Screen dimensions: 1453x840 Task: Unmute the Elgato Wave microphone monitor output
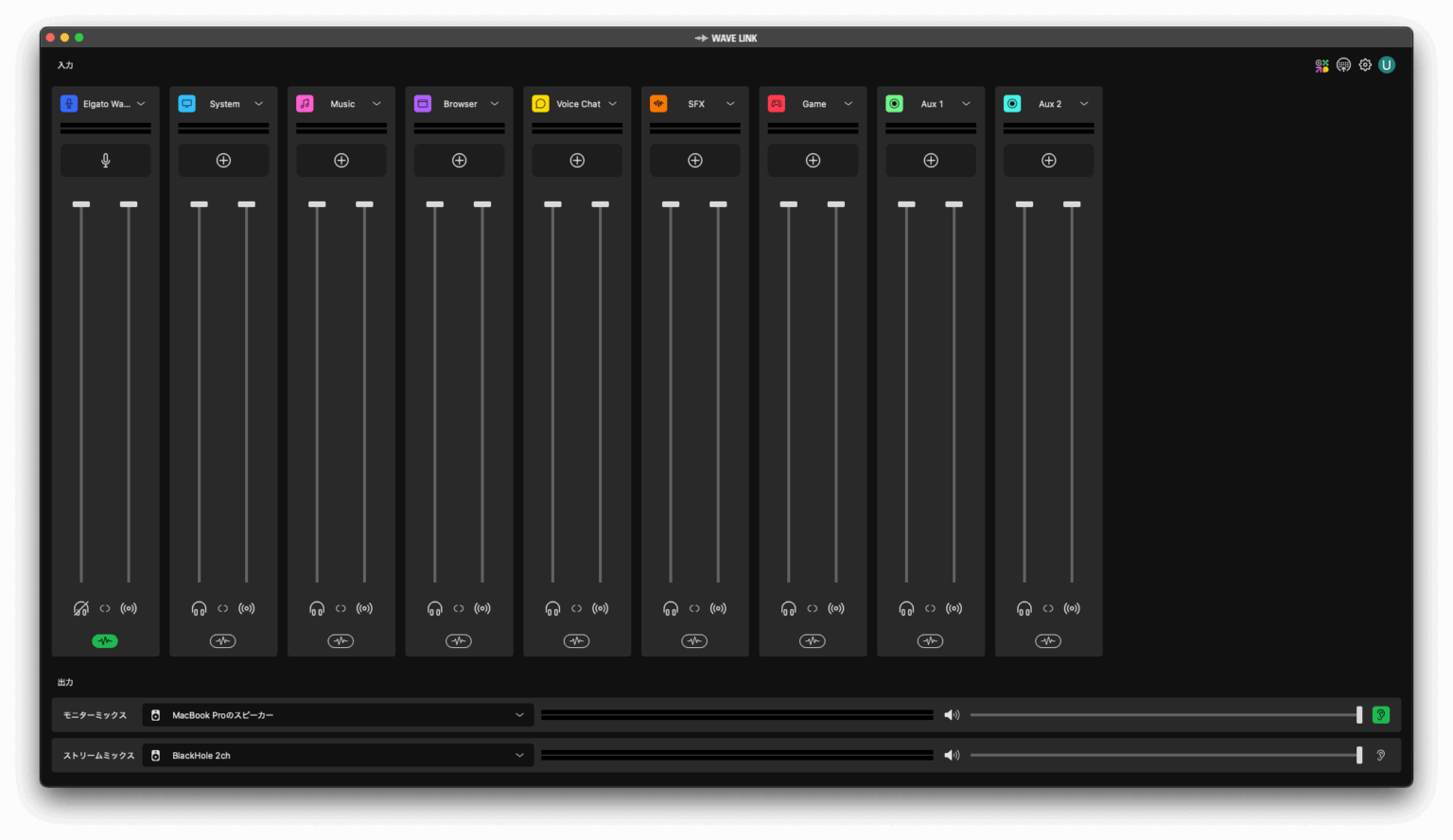click(81, 608)
